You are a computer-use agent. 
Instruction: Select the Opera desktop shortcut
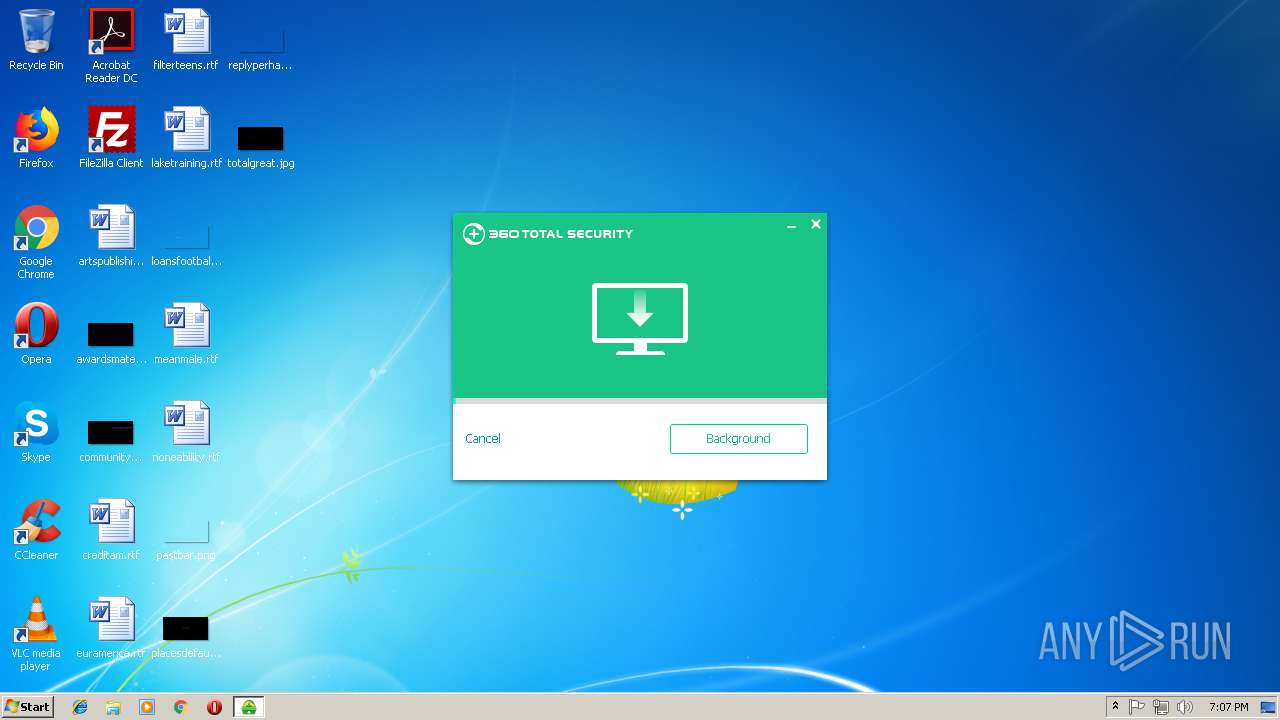(x=36, y=335)
